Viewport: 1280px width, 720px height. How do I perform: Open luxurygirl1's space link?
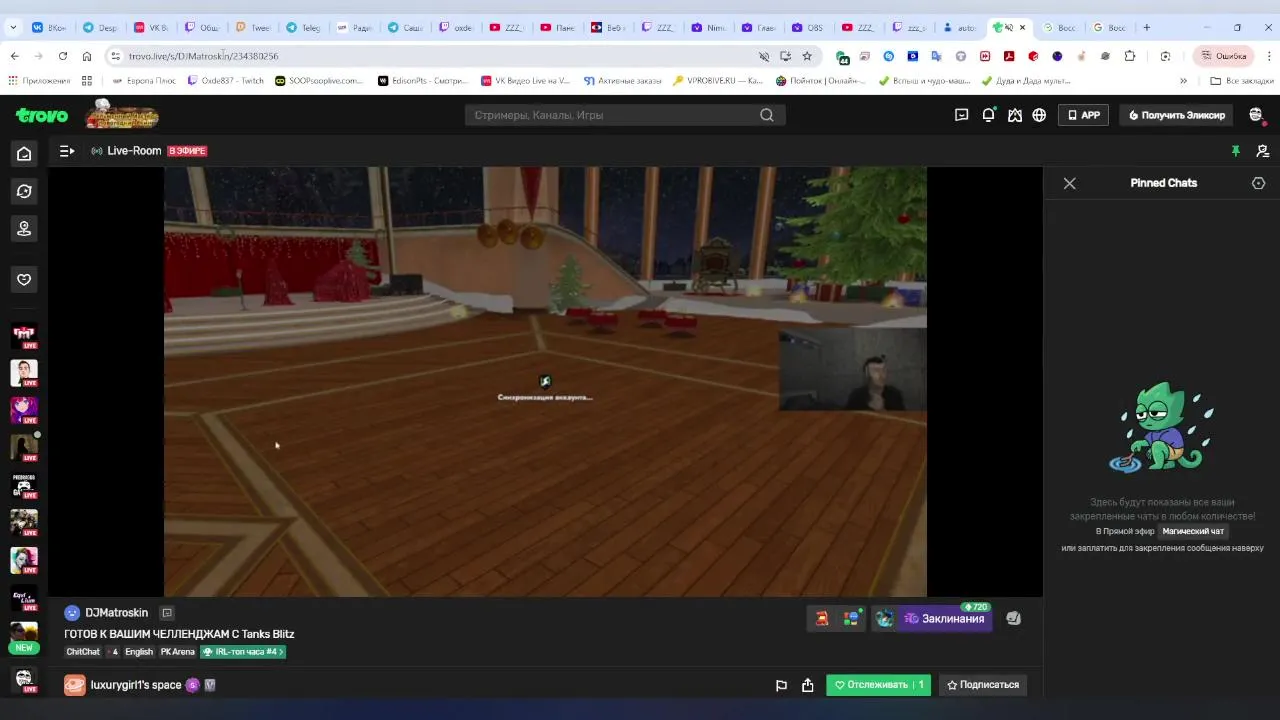point(136,685)
